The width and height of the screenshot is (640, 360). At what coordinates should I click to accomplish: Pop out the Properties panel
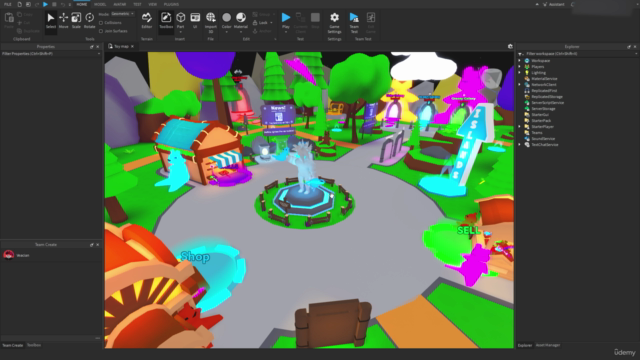click(x=92, y=47)
